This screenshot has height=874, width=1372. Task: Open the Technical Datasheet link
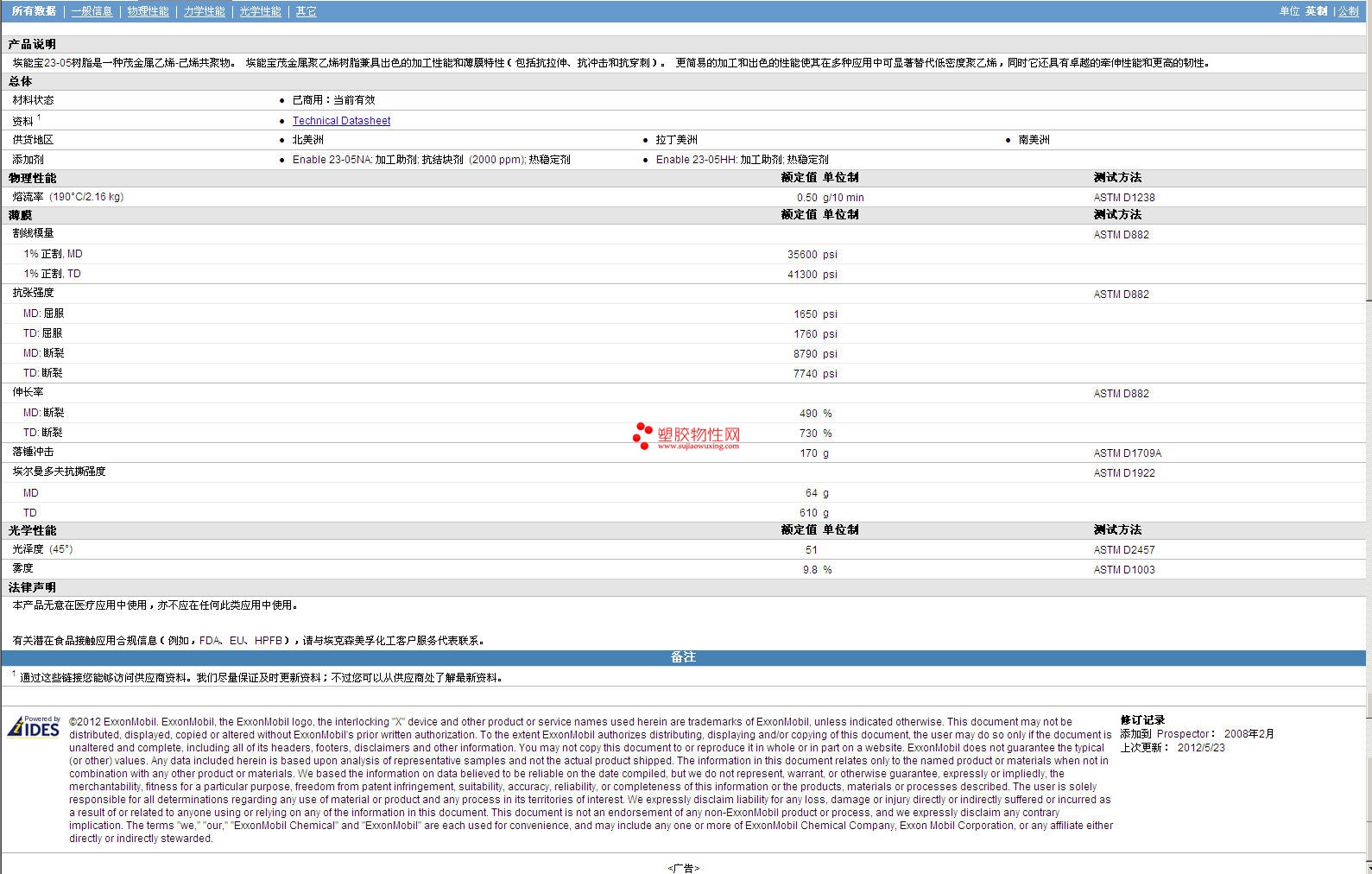click(x=341, y=121)
